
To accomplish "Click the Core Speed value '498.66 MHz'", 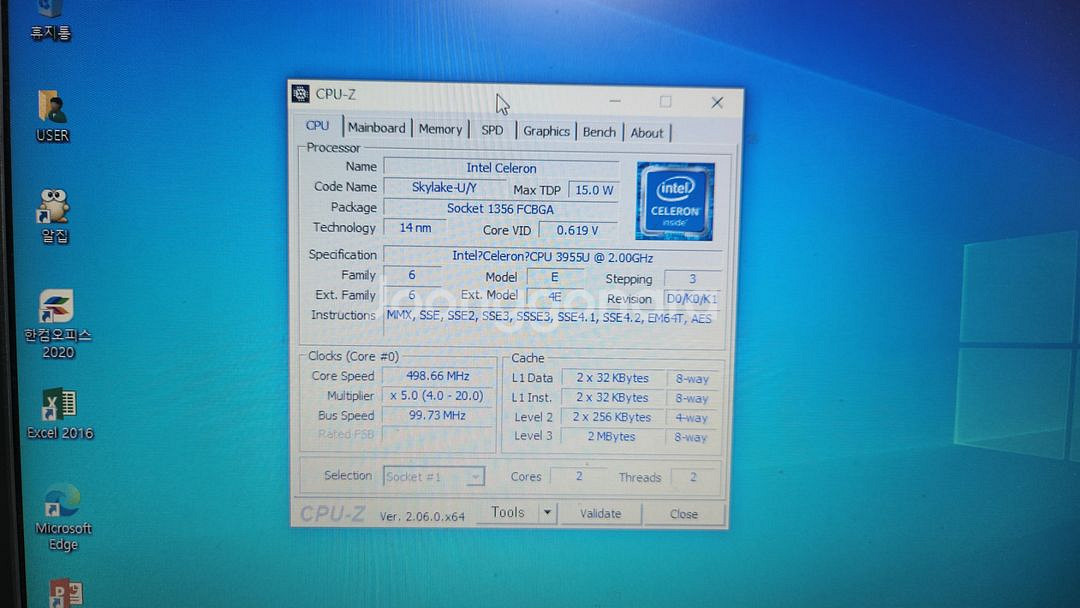I will (437, 376).
